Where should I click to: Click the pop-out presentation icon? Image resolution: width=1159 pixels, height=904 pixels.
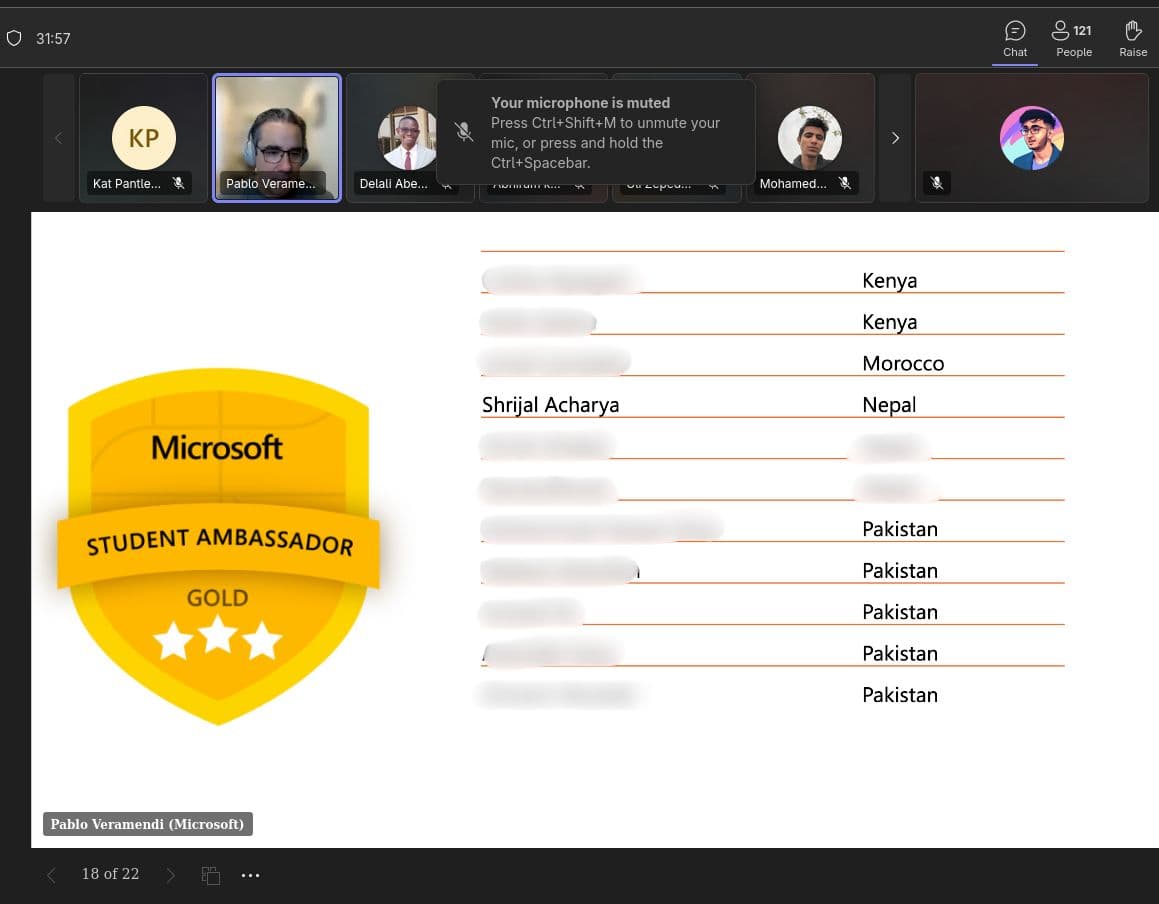(x=211, y=874)
